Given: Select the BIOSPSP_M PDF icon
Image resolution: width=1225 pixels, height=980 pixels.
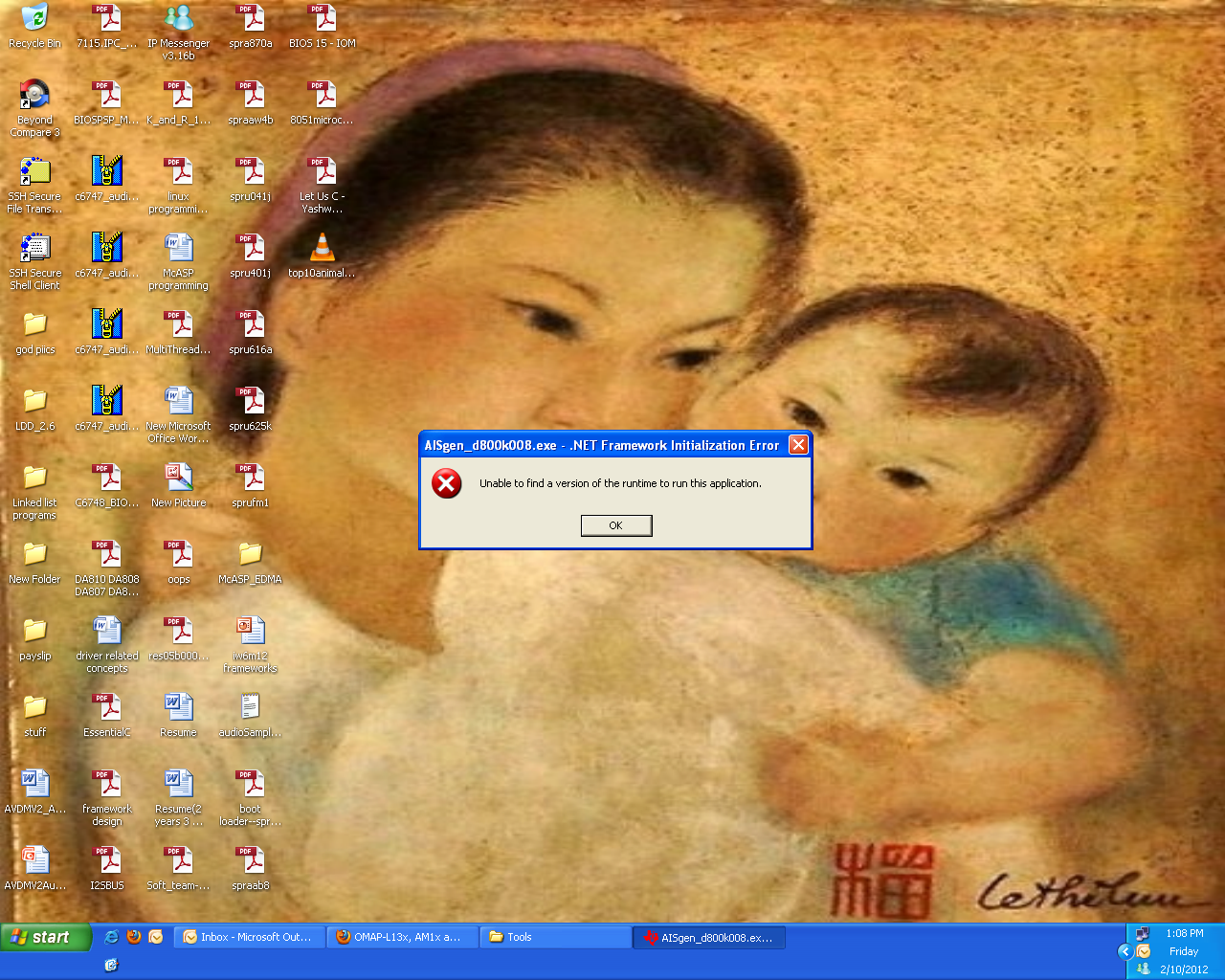Looking at the screenshot, I should tap(107, 102).
